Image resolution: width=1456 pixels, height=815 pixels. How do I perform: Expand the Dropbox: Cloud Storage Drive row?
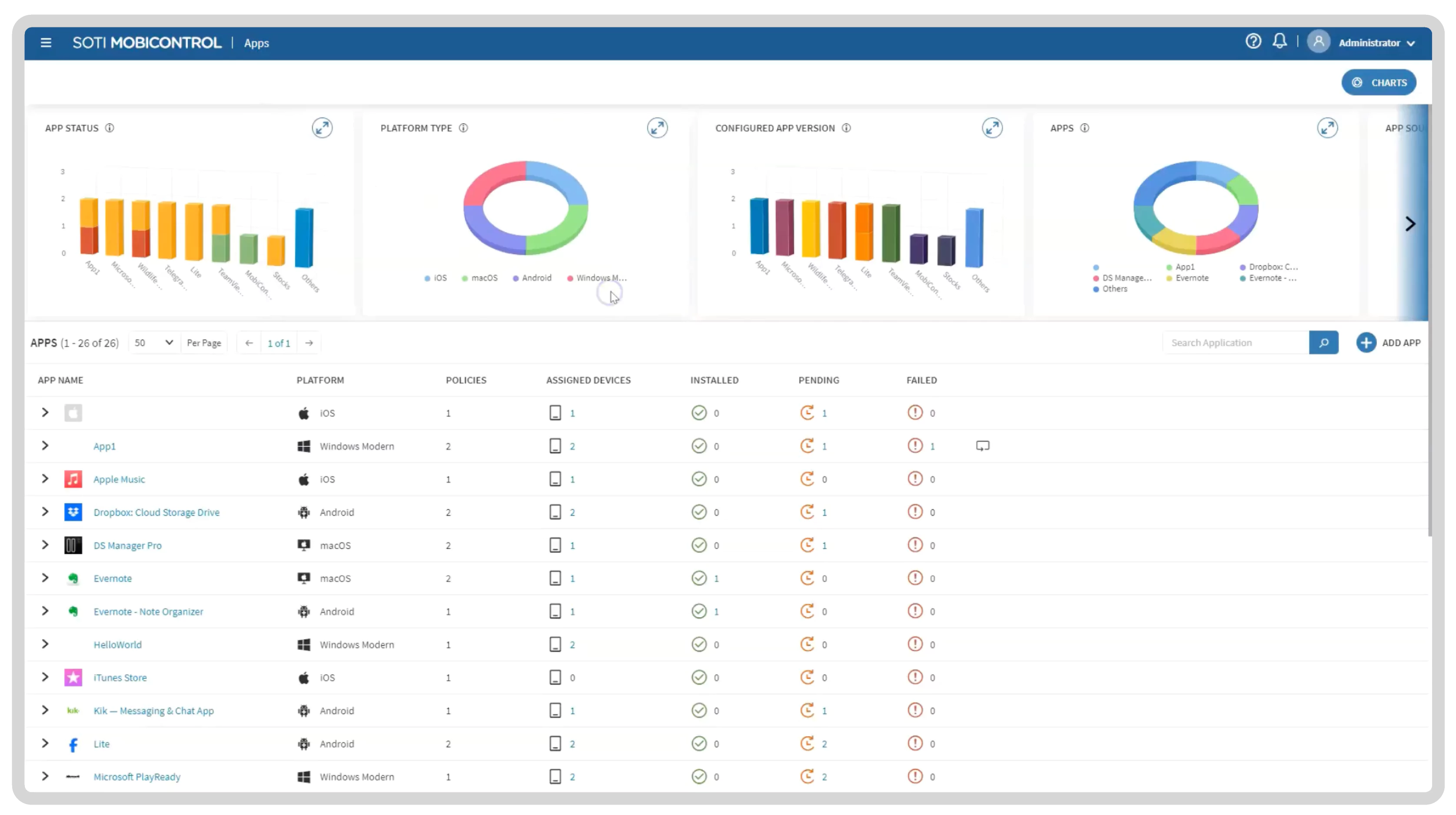click(x=45, y=512)
